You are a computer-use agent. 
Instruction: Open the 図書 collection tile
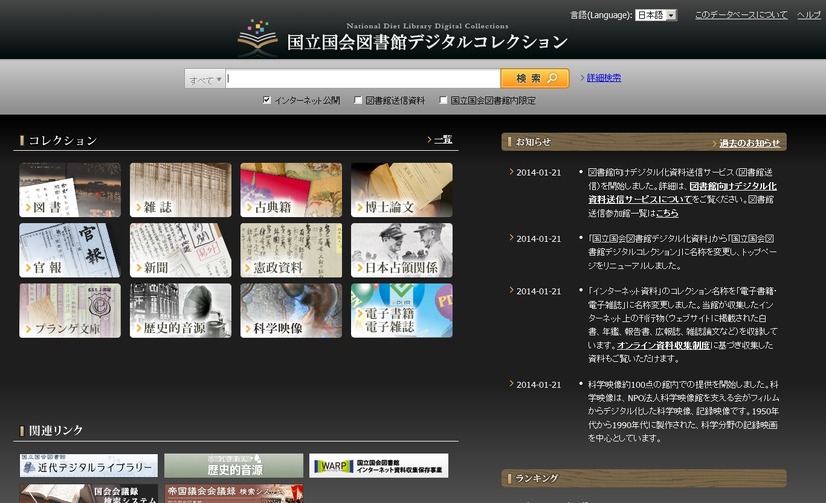(70, 190)
